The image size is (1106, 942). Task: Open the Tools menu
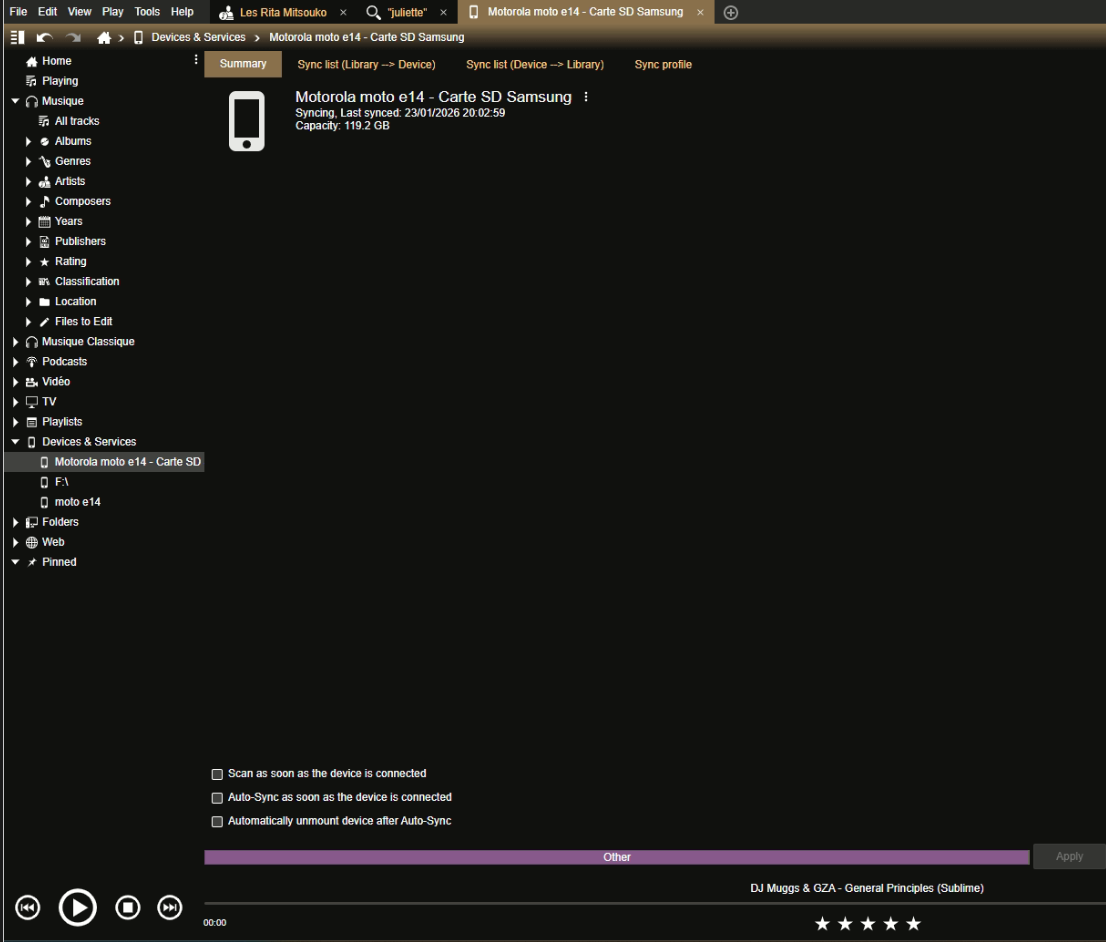147,11
